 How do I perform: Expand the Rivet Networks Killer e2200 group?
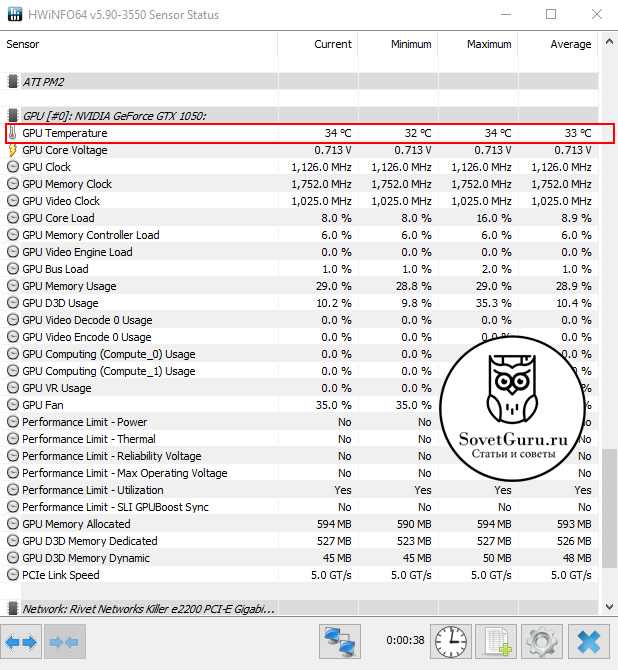coord(13,608)
